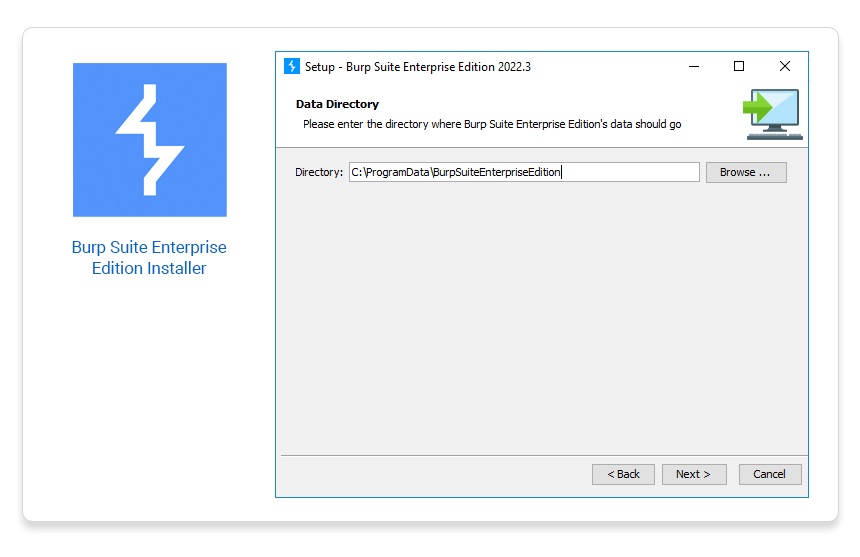This screenshot has height=557, width=860.
Task: Click the 'Directory:' field label
Action: click(319, 172)
